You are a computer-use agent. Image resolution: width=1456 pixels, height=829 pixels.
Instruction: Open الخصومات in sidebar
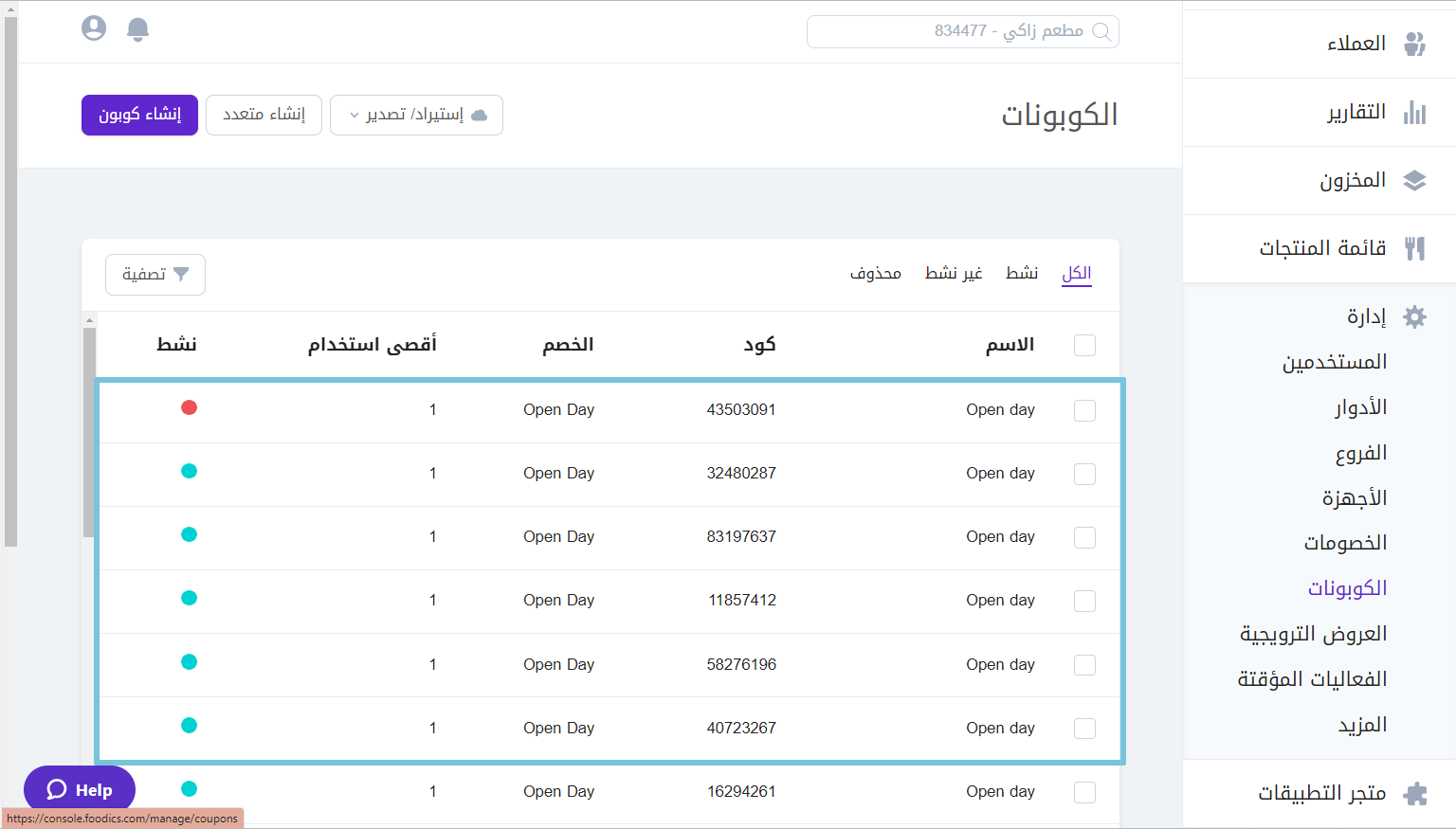click(1345, 543)
